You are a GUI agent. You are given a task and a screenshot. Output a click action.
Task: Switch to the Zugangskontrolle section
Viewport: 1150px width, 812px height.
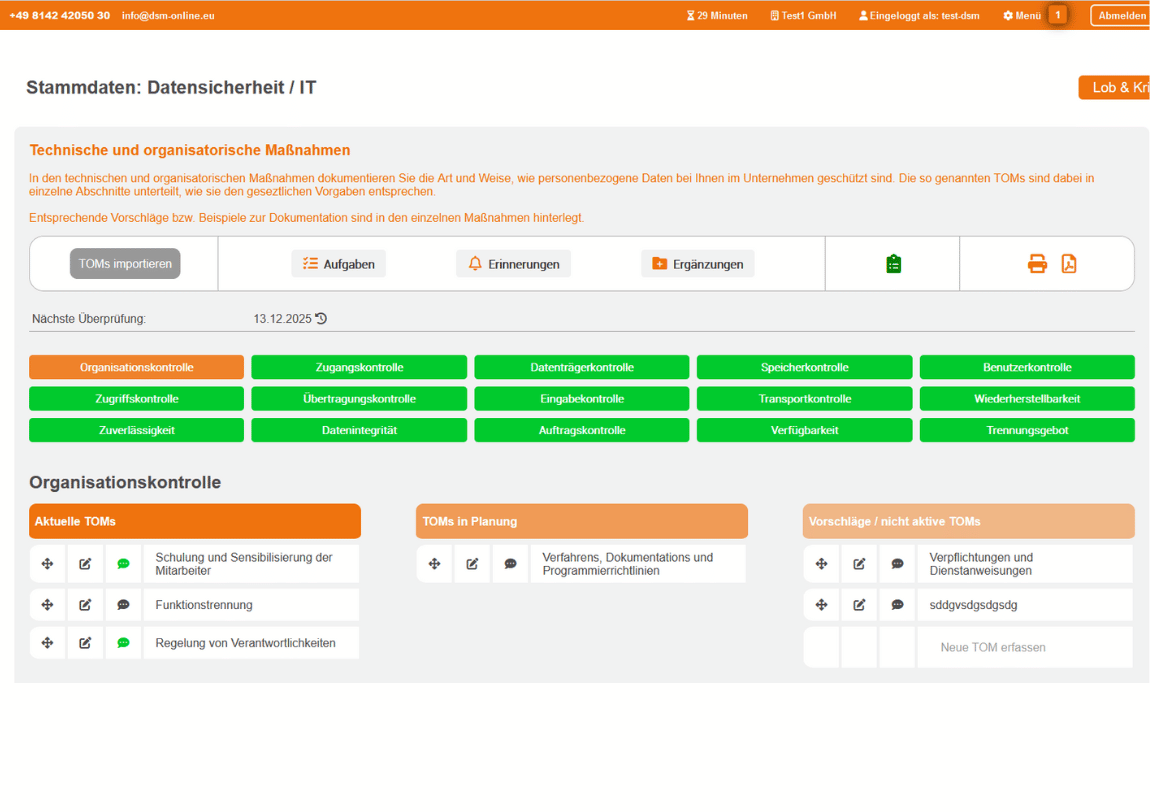pos(359,367)
